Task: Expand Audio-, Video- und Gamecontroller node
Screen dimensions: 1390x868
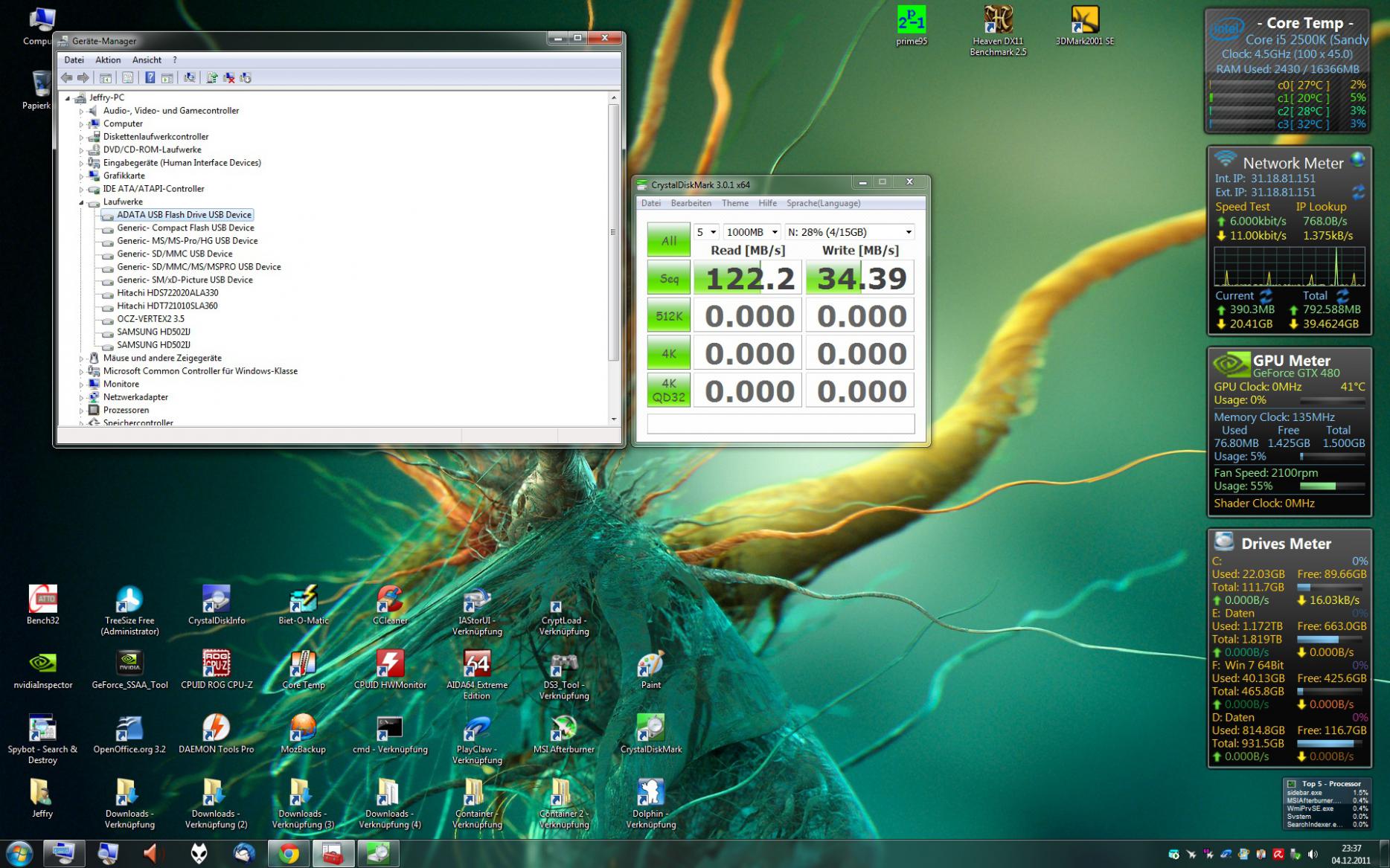Action: 82,111
